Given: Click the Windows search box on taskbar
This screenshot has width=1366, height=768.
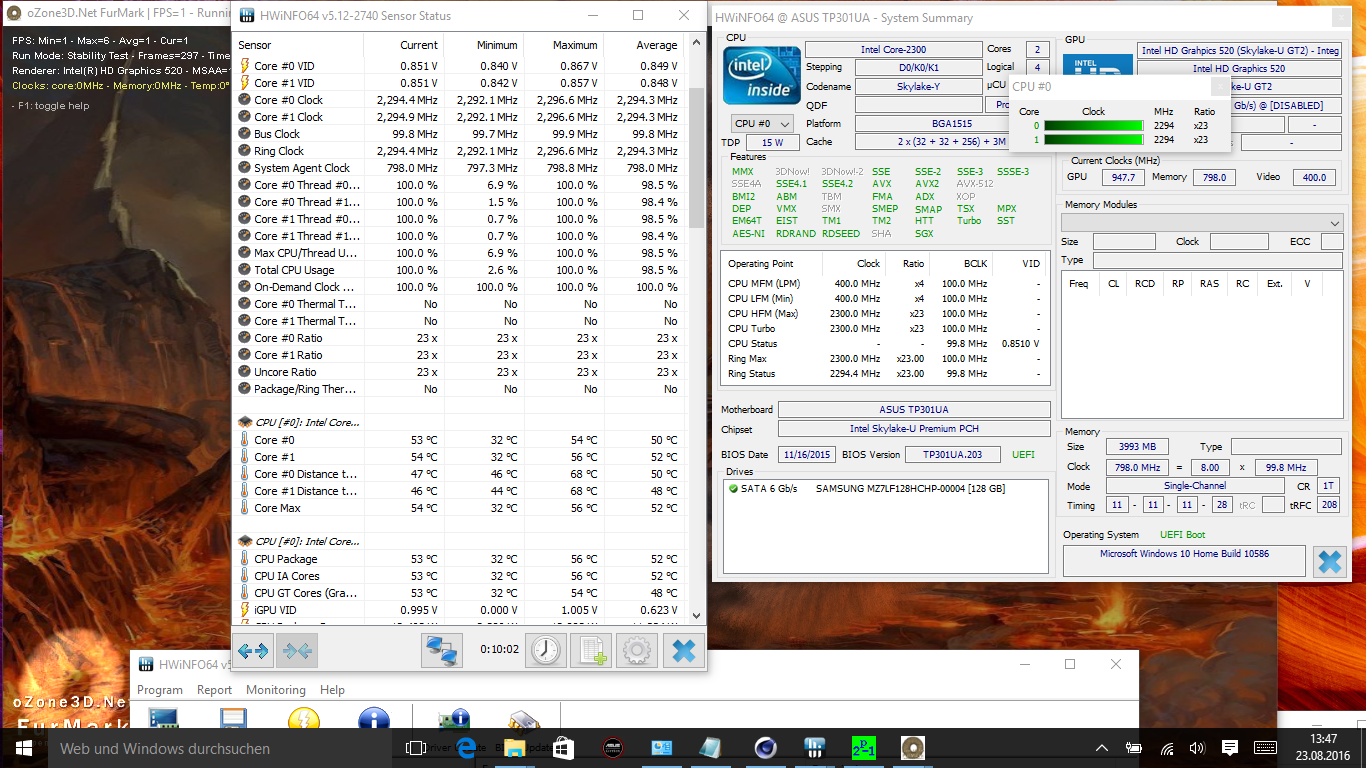Looking at the screenshot, I should click(x=222, y=748).
